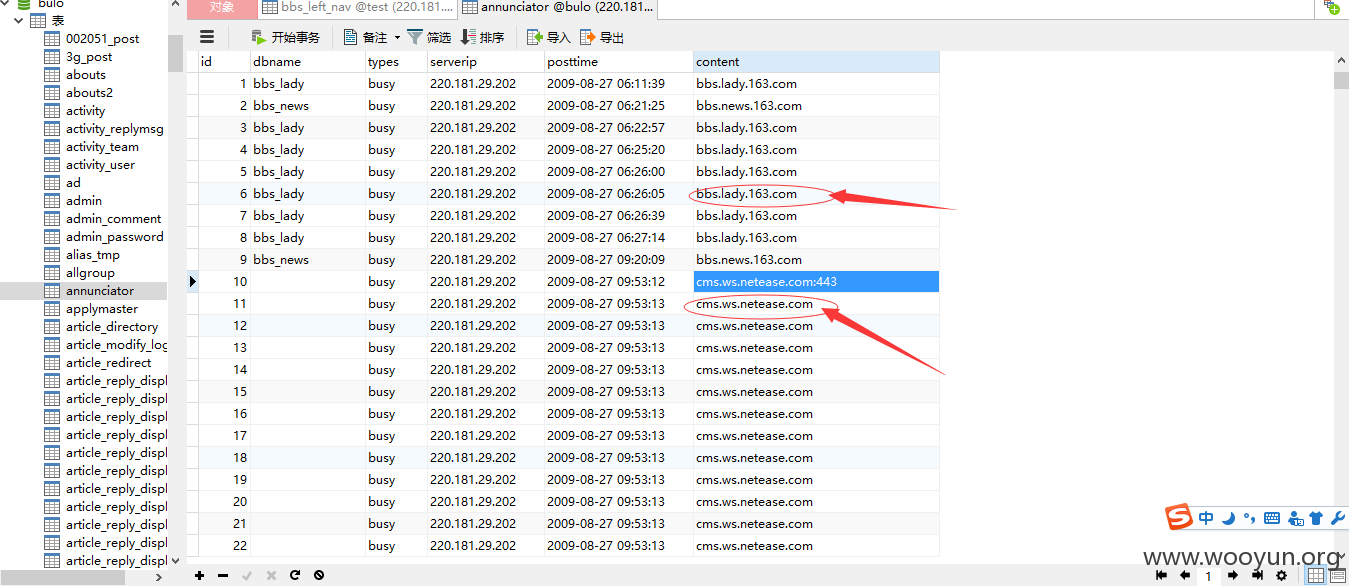Click the new tab icon at top right
This screenshot has height=586, width=1349.
[x=1331, y=7]
